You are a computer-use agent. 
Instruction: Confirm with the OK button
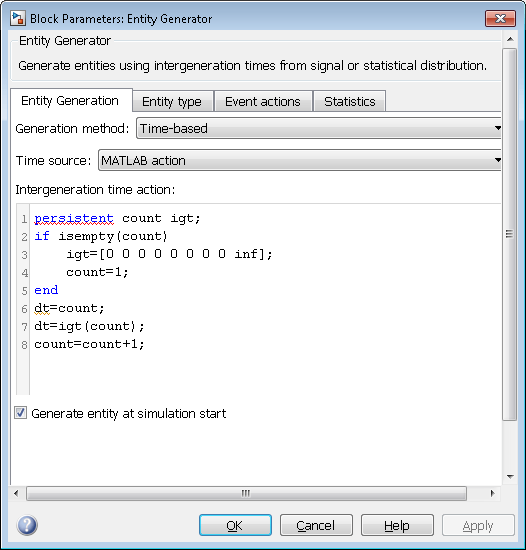tap(235, 525)
